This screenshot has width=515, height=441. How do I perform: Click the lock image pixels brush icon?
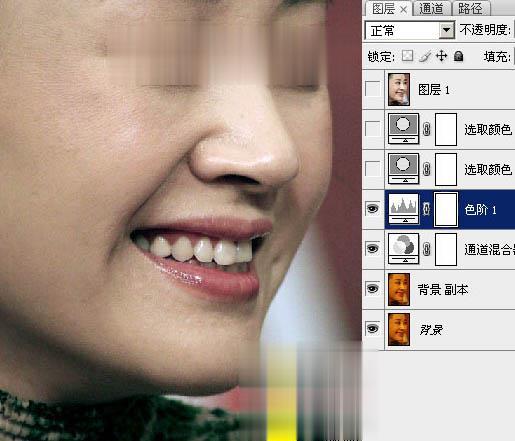[x=425, y=56]
